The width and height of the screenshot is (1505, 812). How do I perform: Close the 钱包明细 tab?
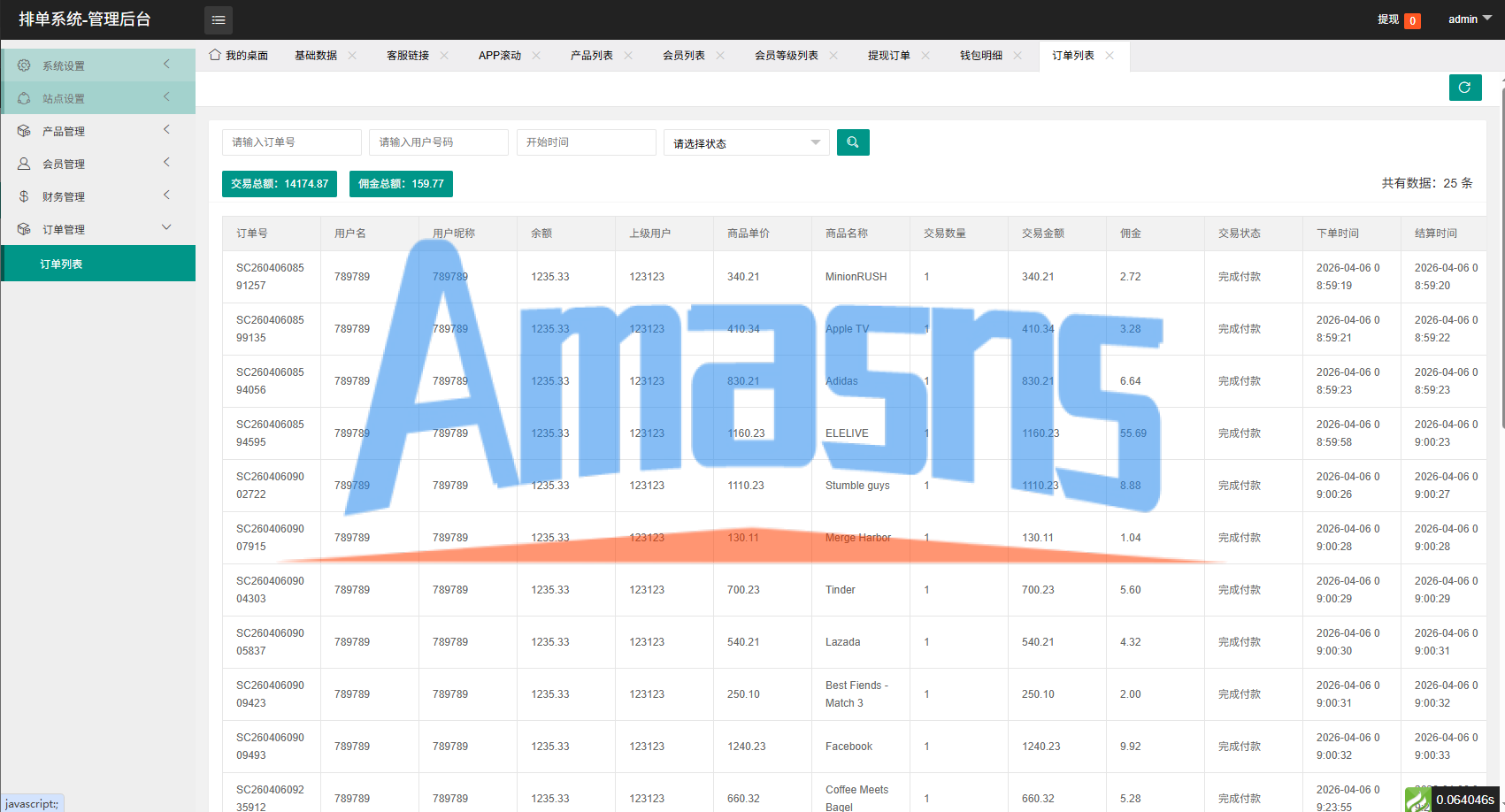click(x=1017, y=55)
